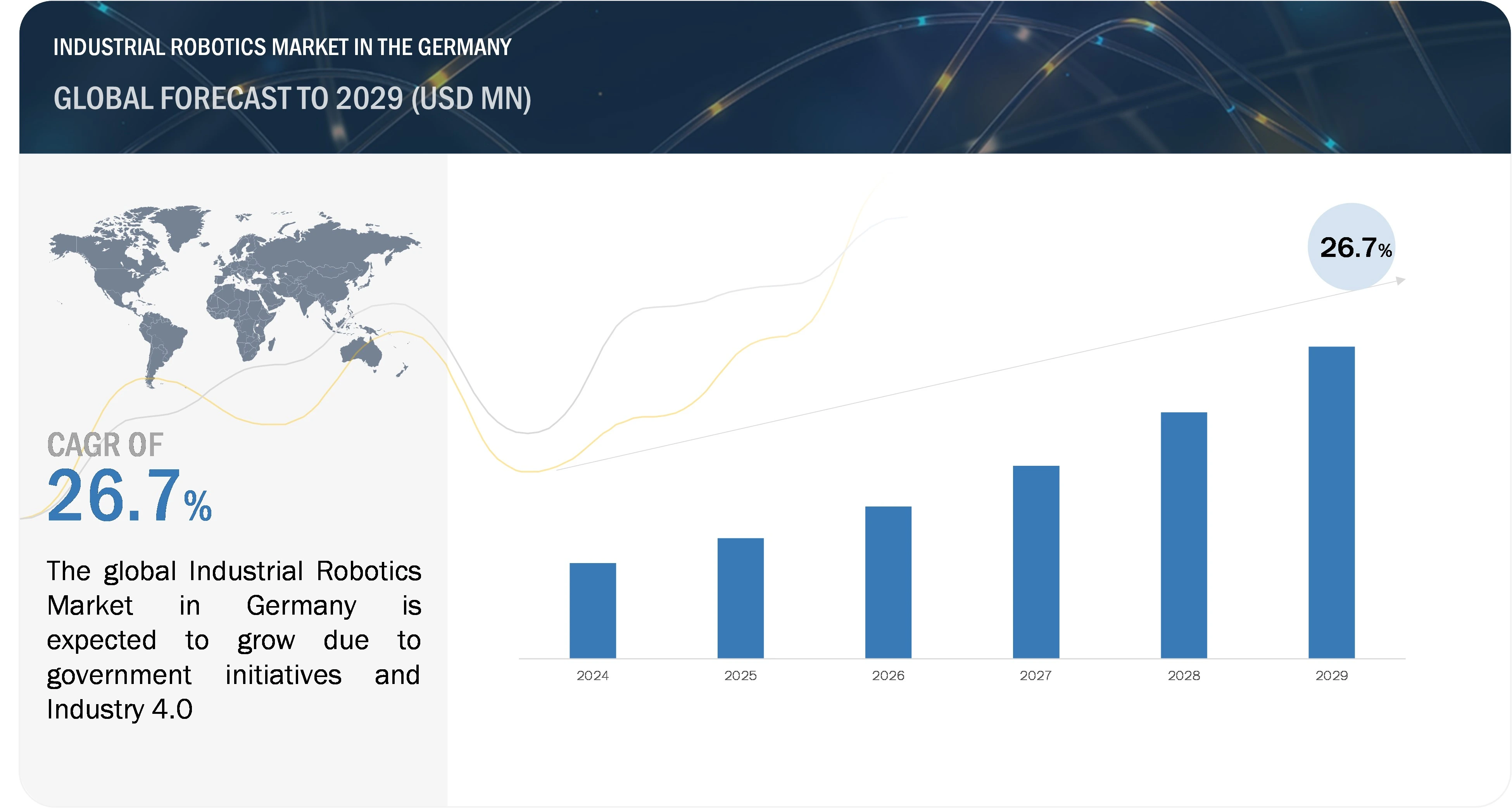
Task: Click the world map graphic
Action: click(235, 293)
